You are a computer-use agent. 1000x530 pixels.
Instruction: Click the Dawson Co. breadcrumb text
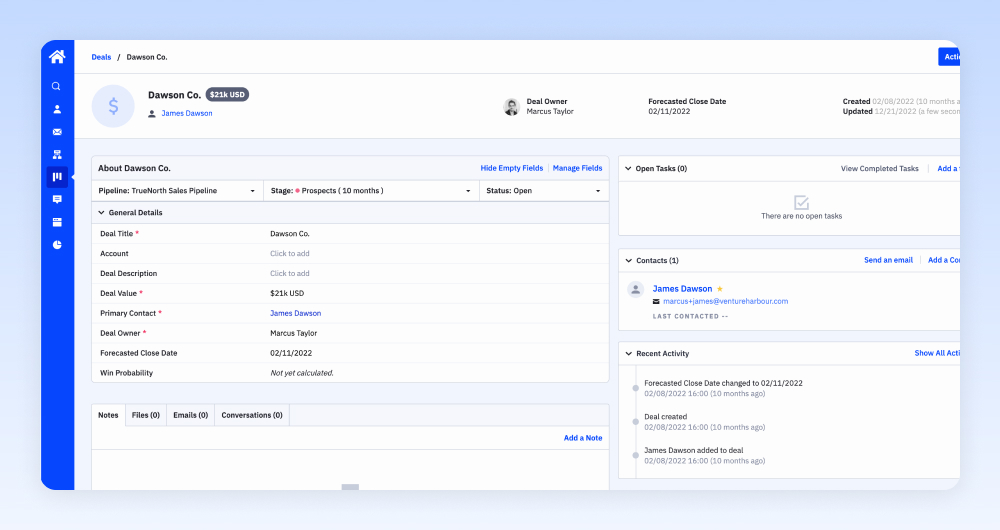(x=147, y=57)
